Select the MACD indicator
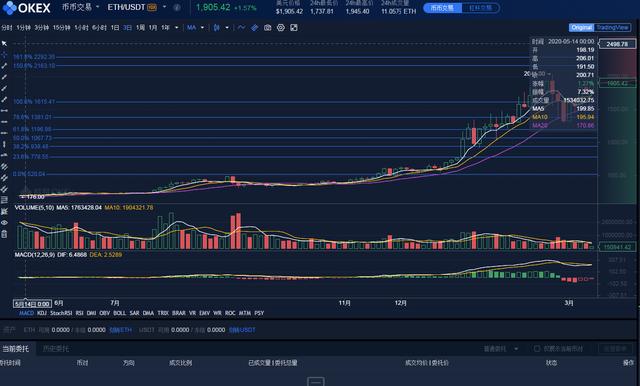Image resolution: width=640 pixels, height=386 pixels. coord(27,313)
